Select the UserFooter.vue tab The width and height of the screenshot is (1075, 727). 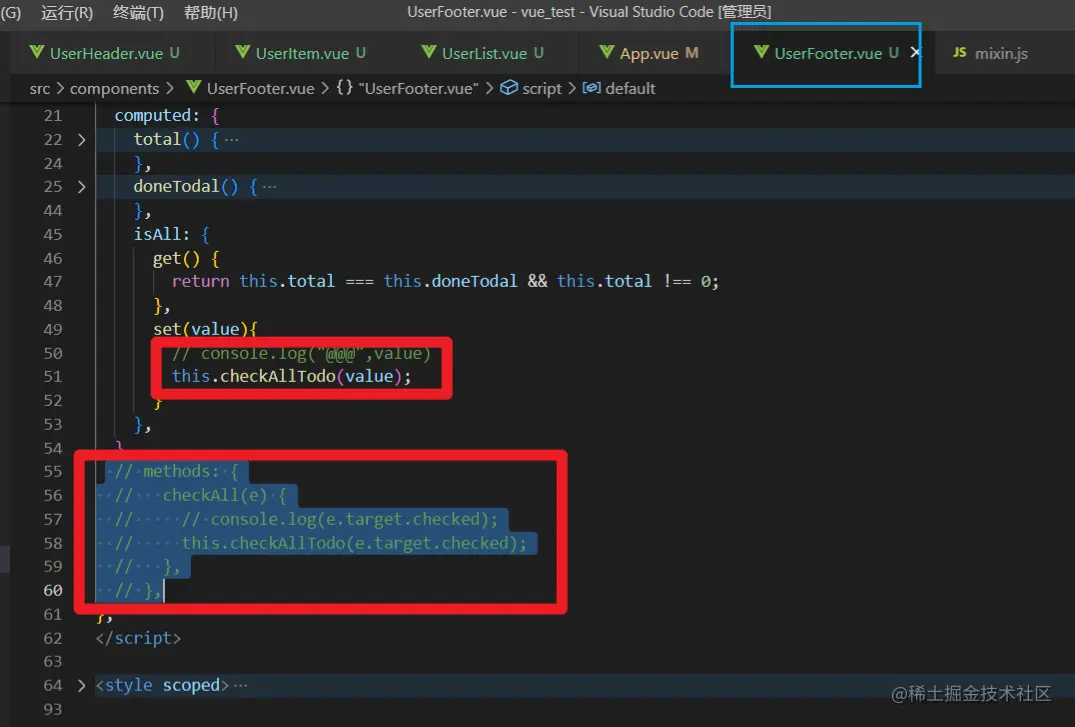click(828, 53)
